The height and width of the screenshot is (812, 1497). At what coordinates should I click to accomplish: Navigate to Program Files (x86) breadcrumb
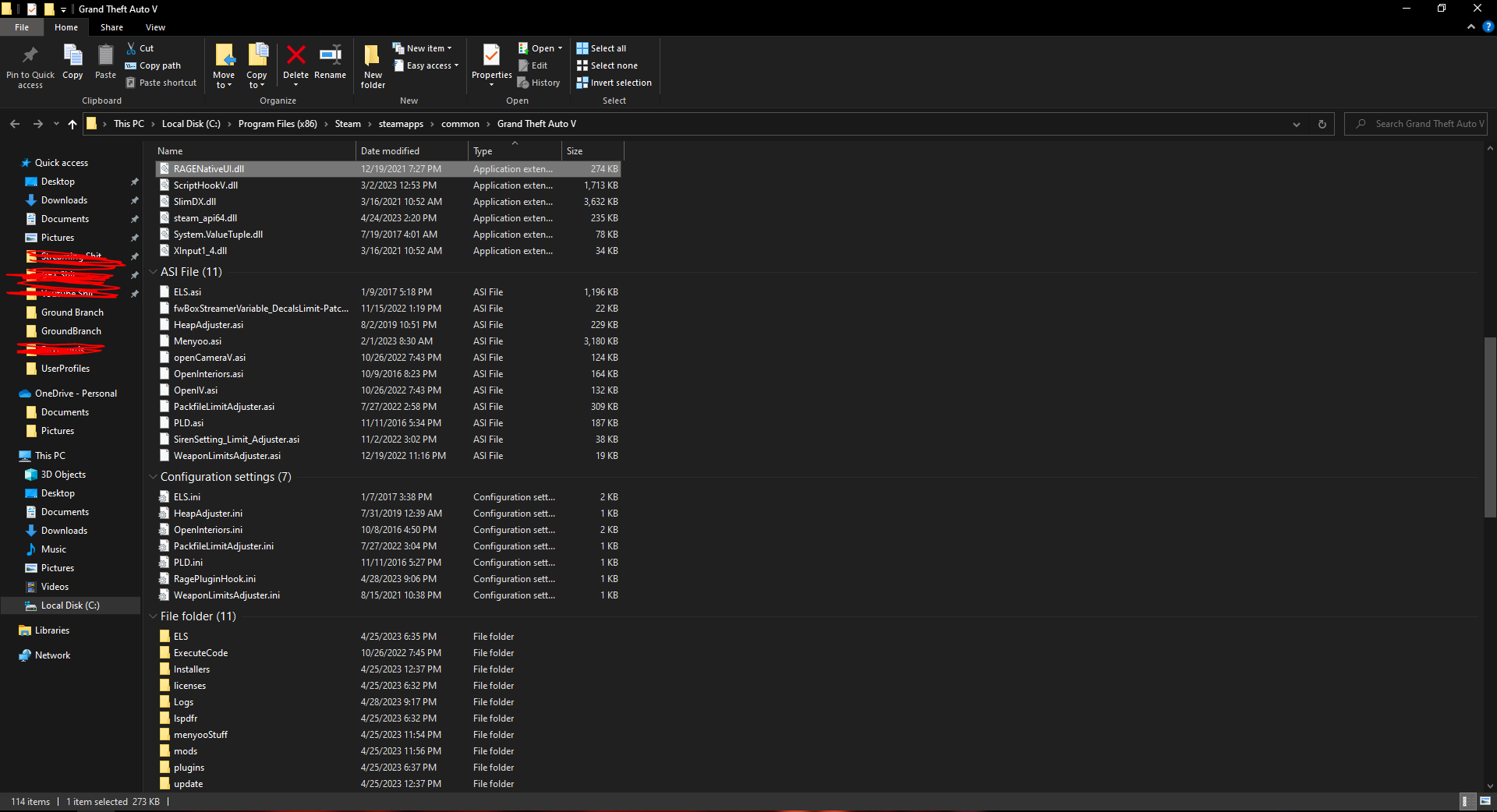(x=278, y=124)
